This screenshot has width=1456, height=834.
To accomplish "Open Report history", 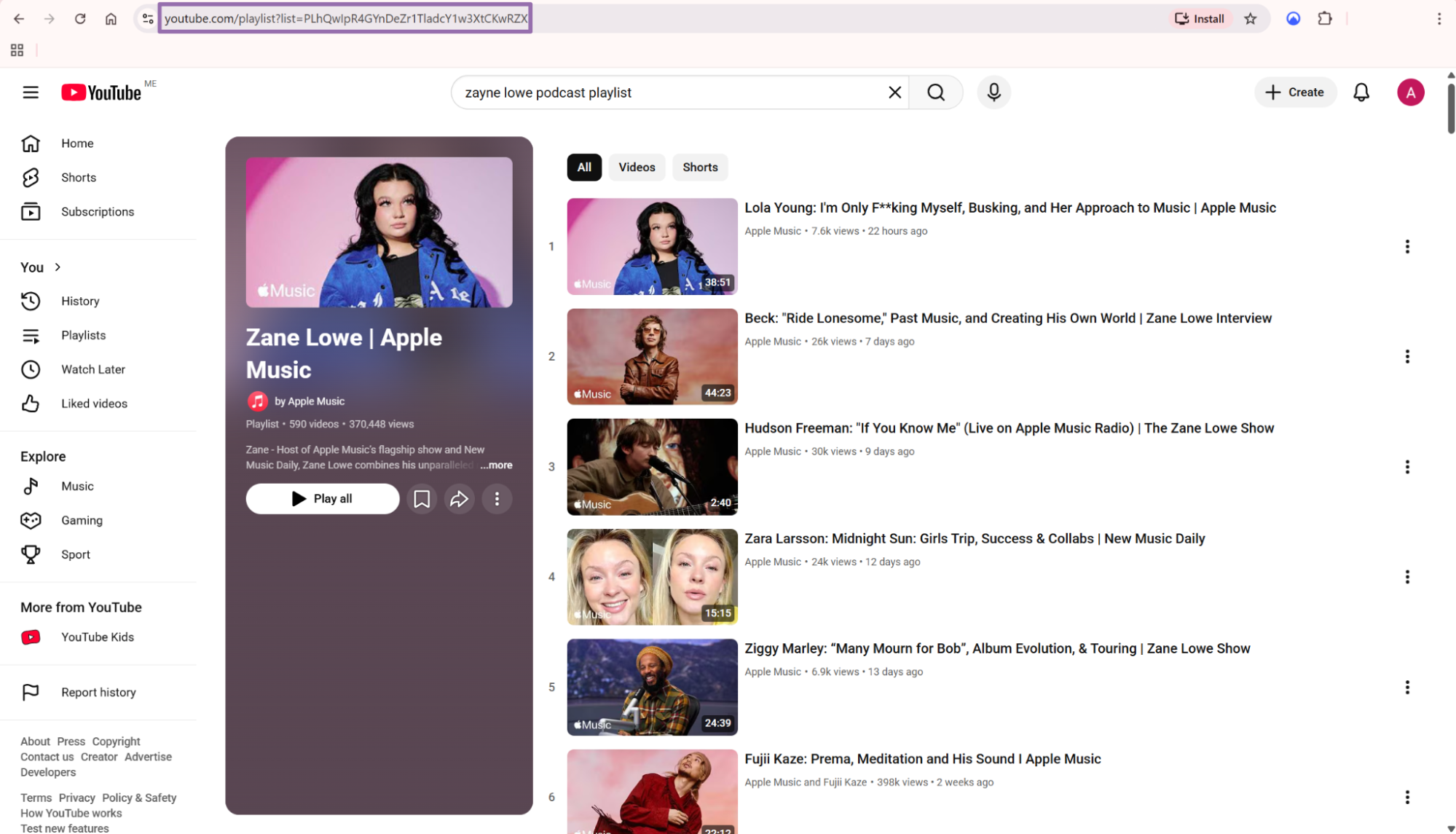I will pos(98,692).
